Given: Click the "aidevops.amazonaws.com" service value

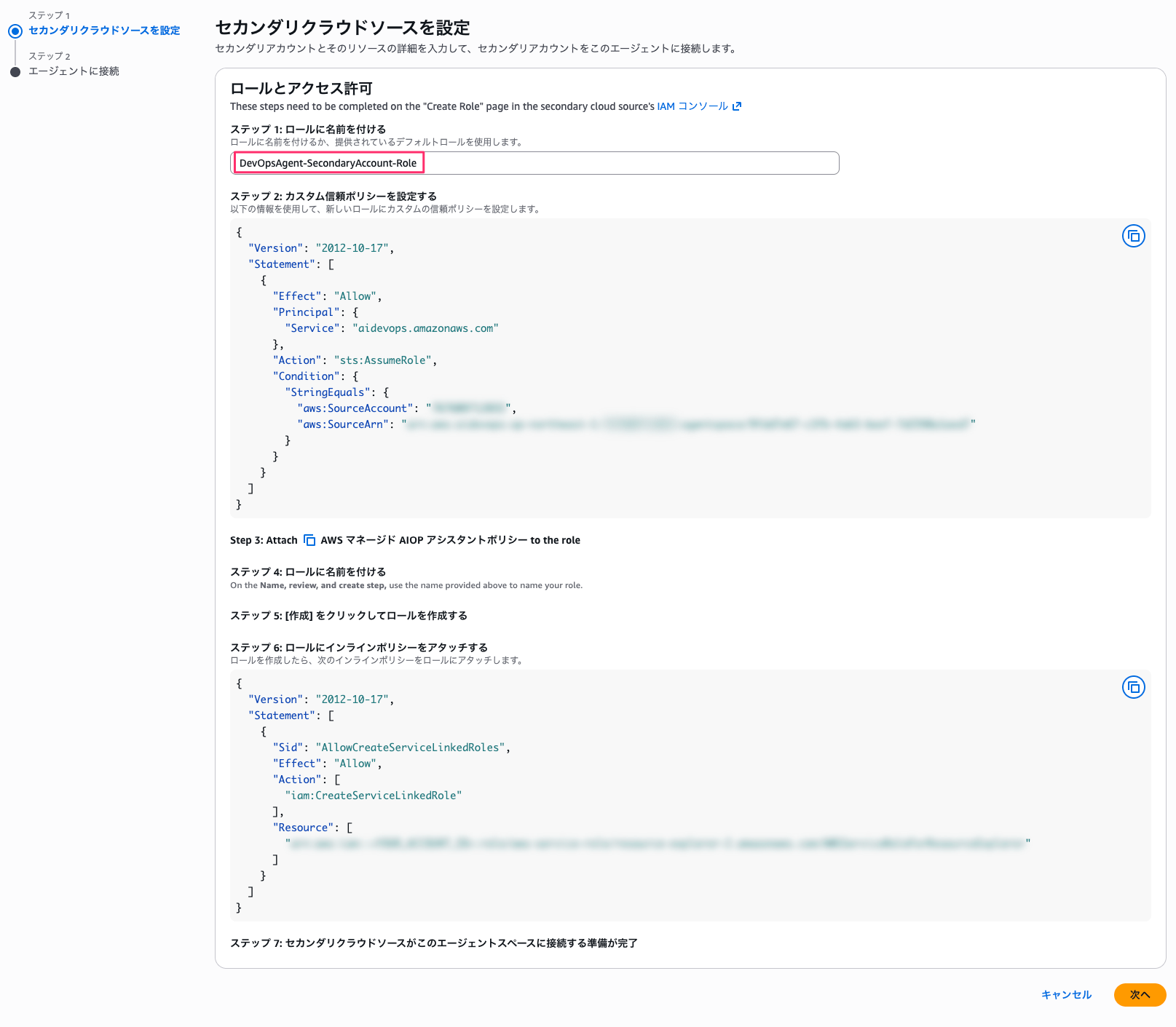Looking at the screenshot, I should [425, 328].
